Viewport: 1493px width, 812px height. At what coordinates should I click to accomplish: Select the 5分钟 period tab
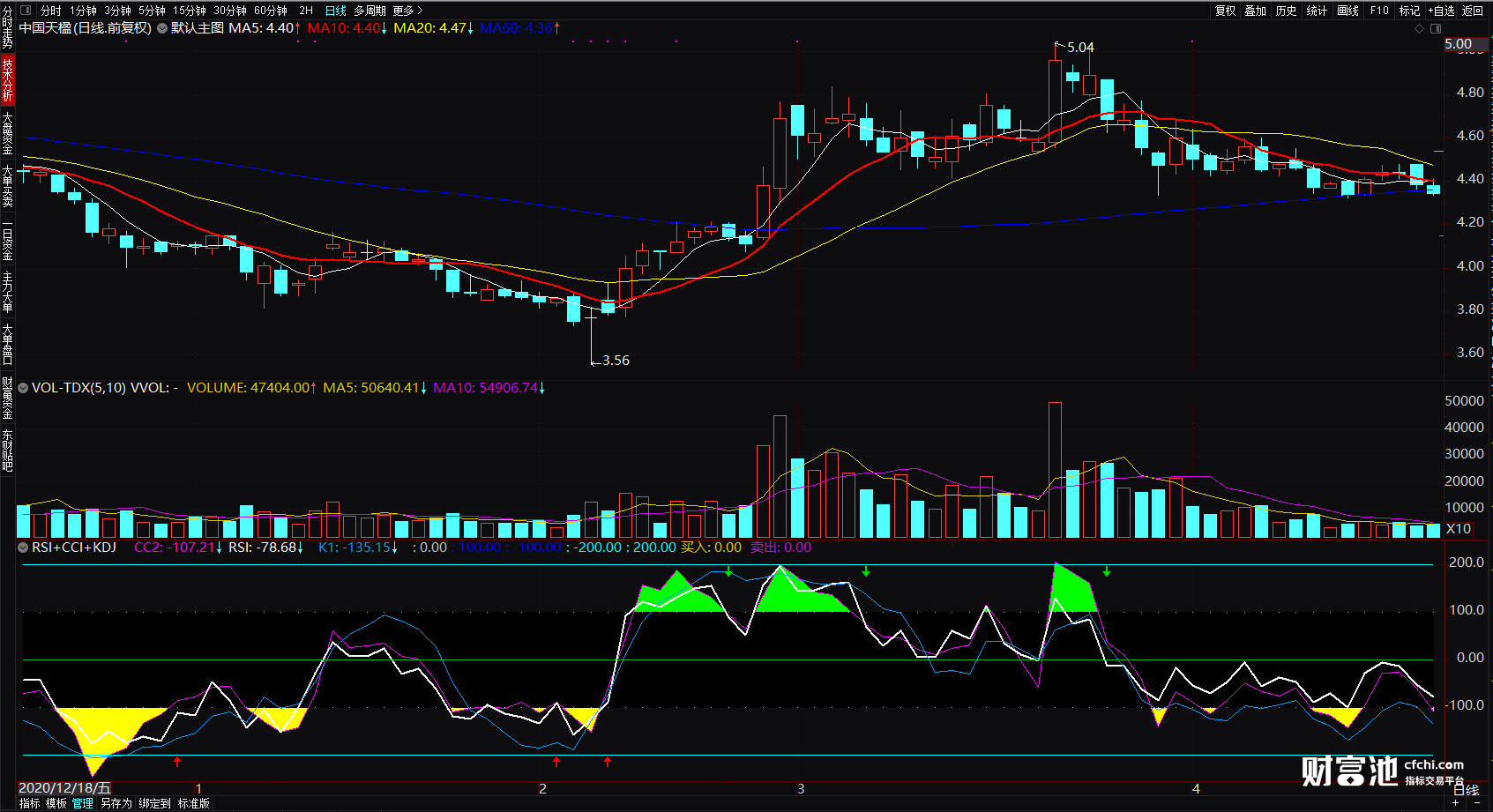tap(152, 11)
